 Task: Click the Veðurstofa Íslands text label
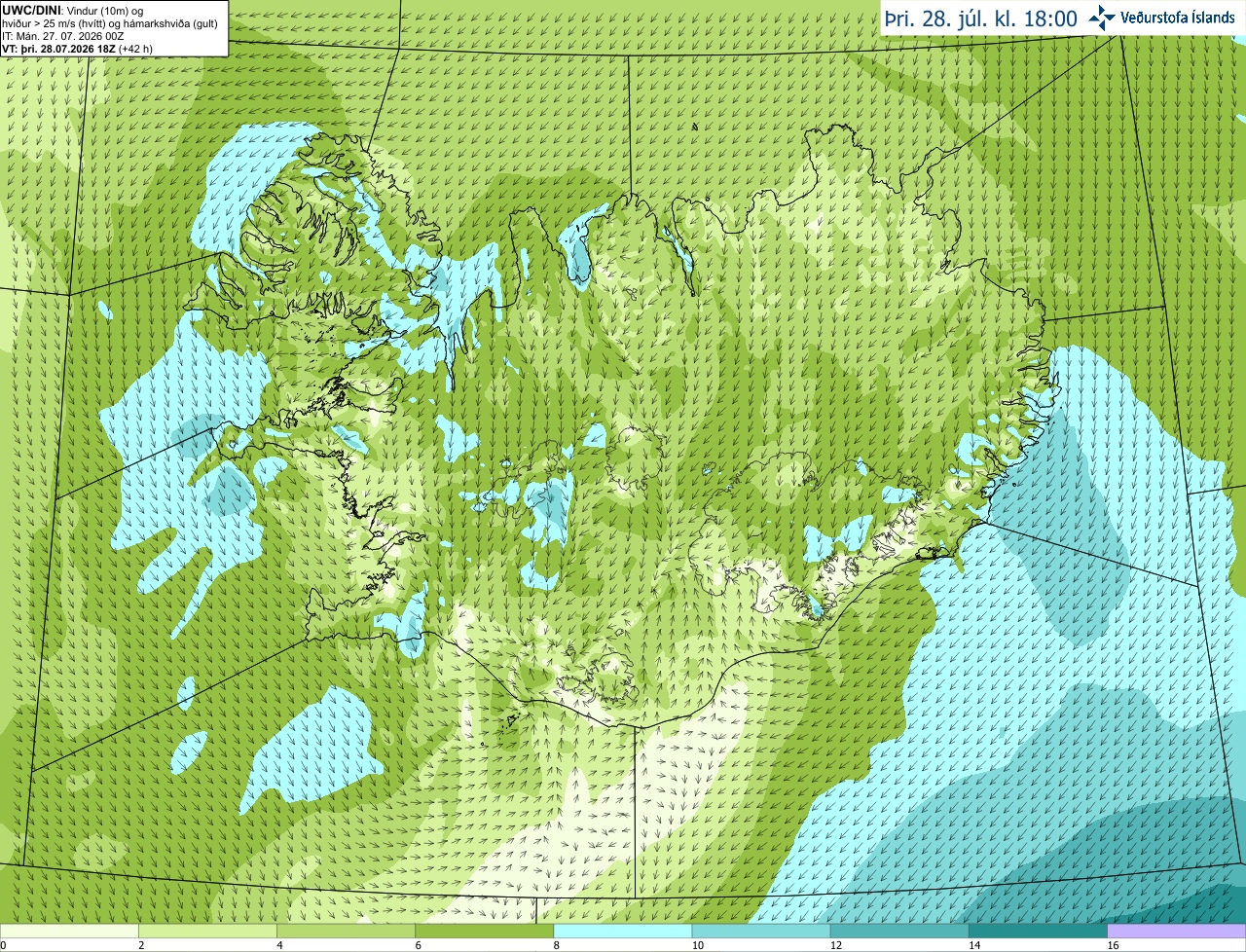[x=1178, y=18]
